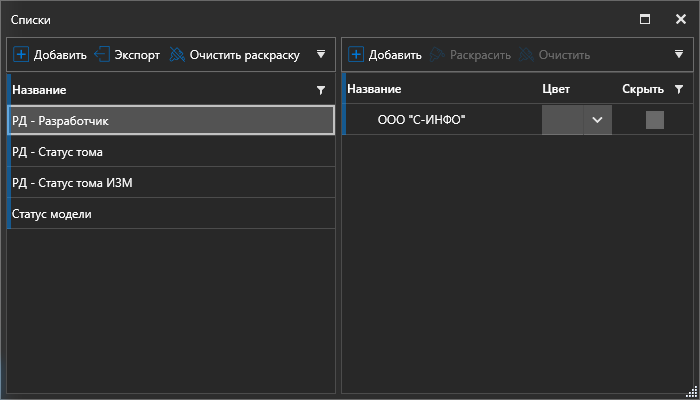Click the Очистить раскраску brush icon
700x400 pixels.
(177, 55)
